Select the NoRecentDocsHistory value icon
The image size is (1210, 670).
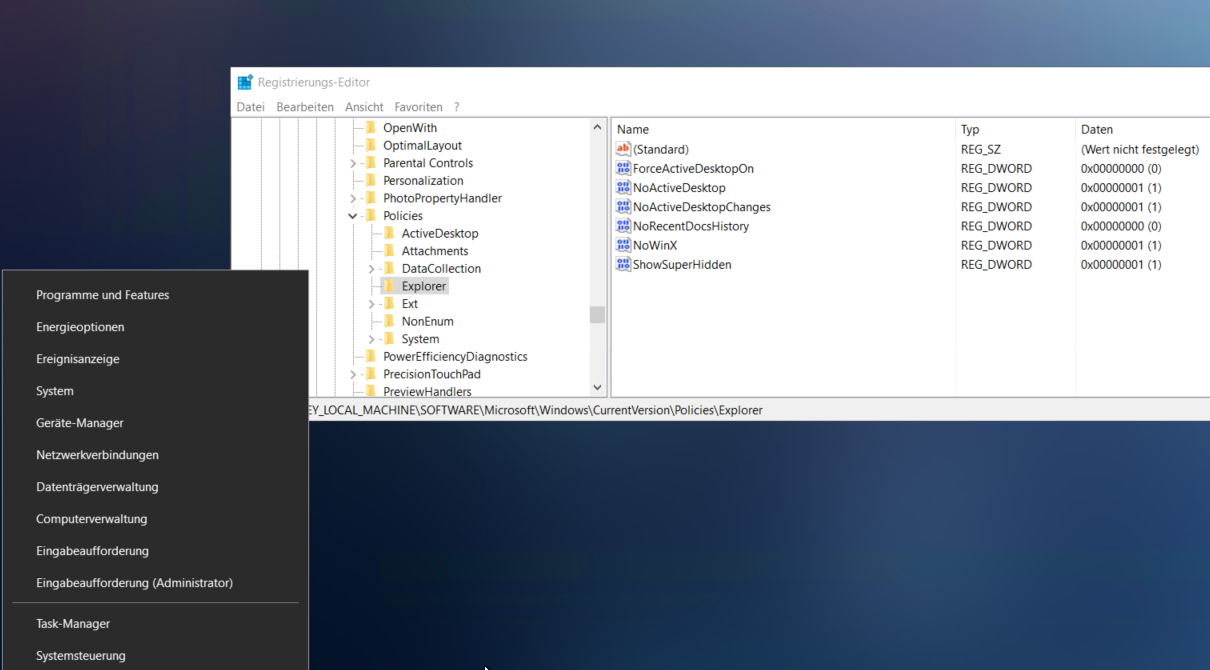tap(623, 226)
